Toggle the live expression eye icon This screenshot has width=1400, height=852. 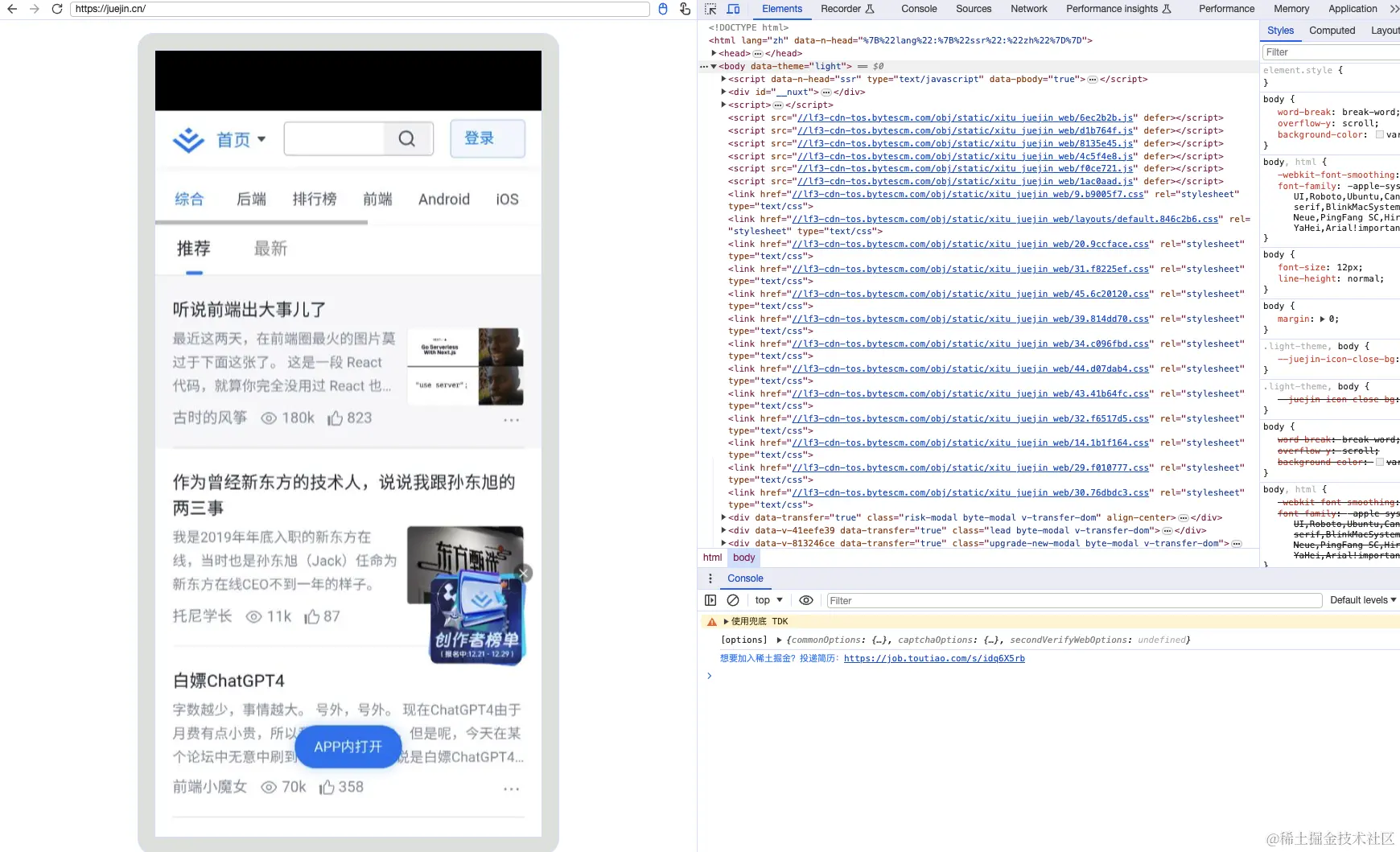tap(805, 600)
